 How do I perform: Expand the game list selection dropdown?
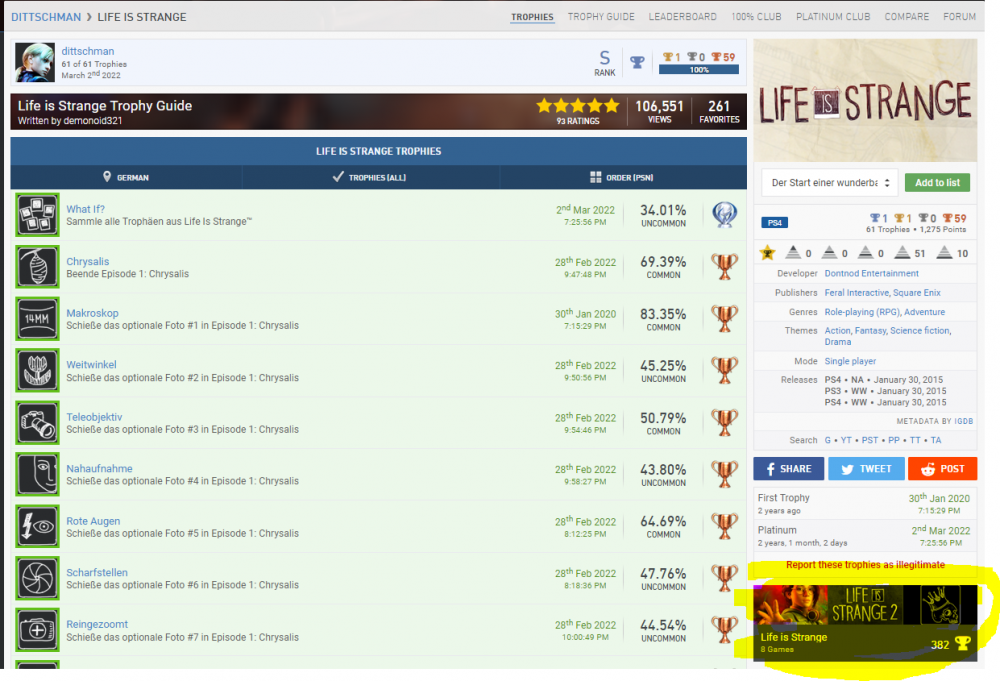pyautogui.click(x=830, y=183)
